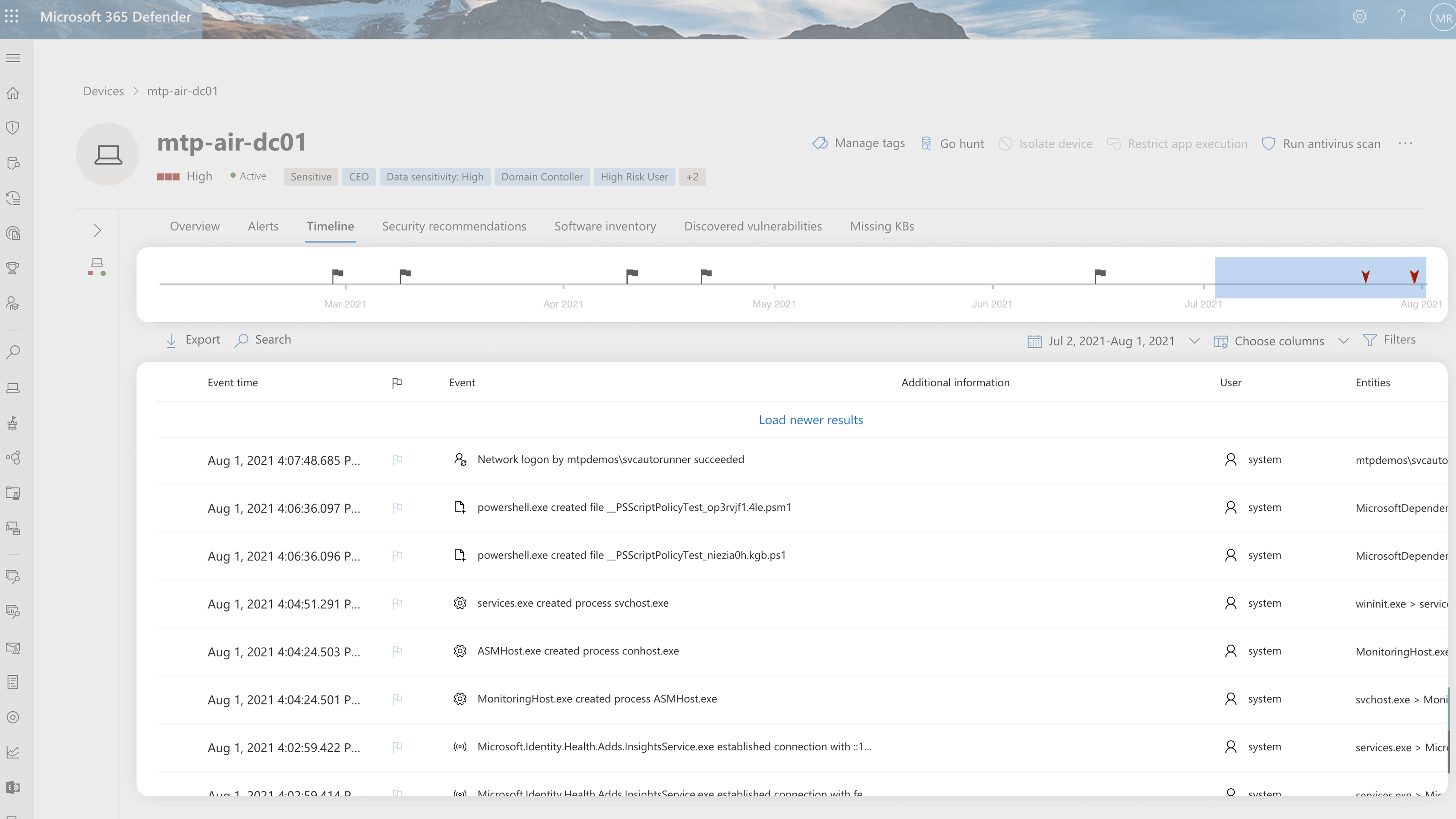Expand the chevron next to Choose columns
The width and height of the screenshot is (1456, 819).
point(1343,341)
